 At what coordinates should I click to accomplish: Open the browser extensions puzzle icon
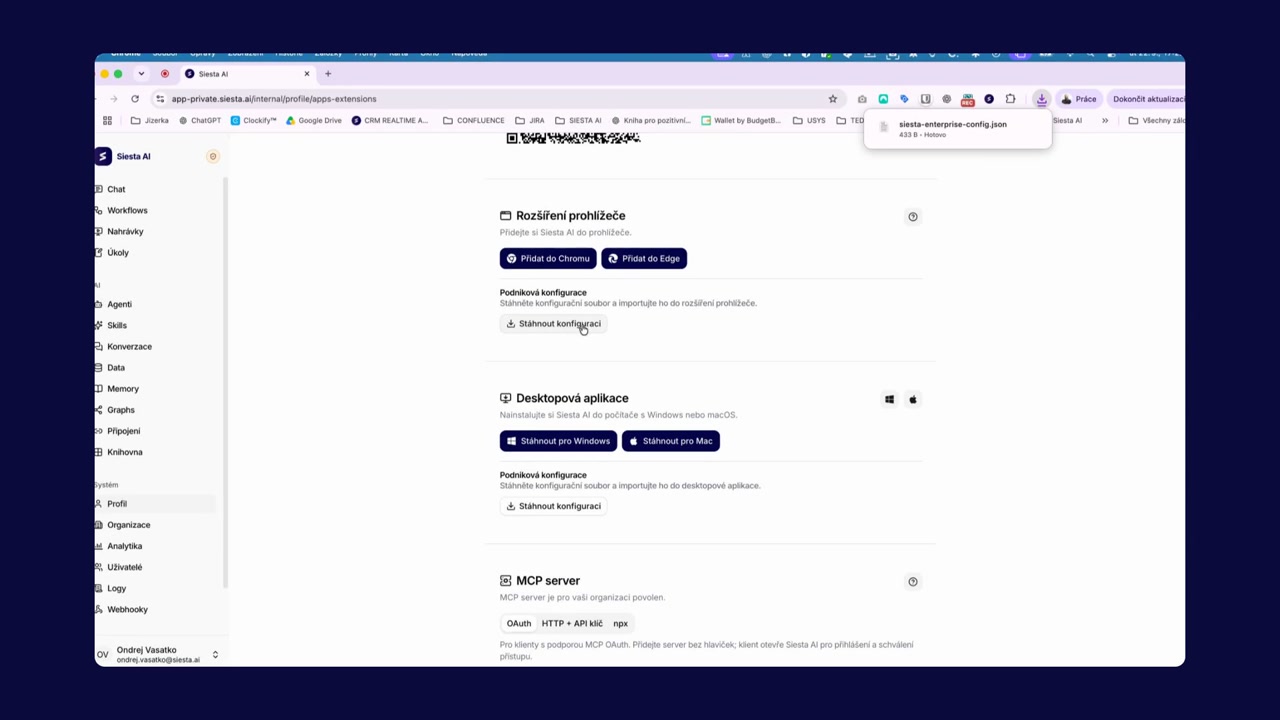(x=1010, y=99)
